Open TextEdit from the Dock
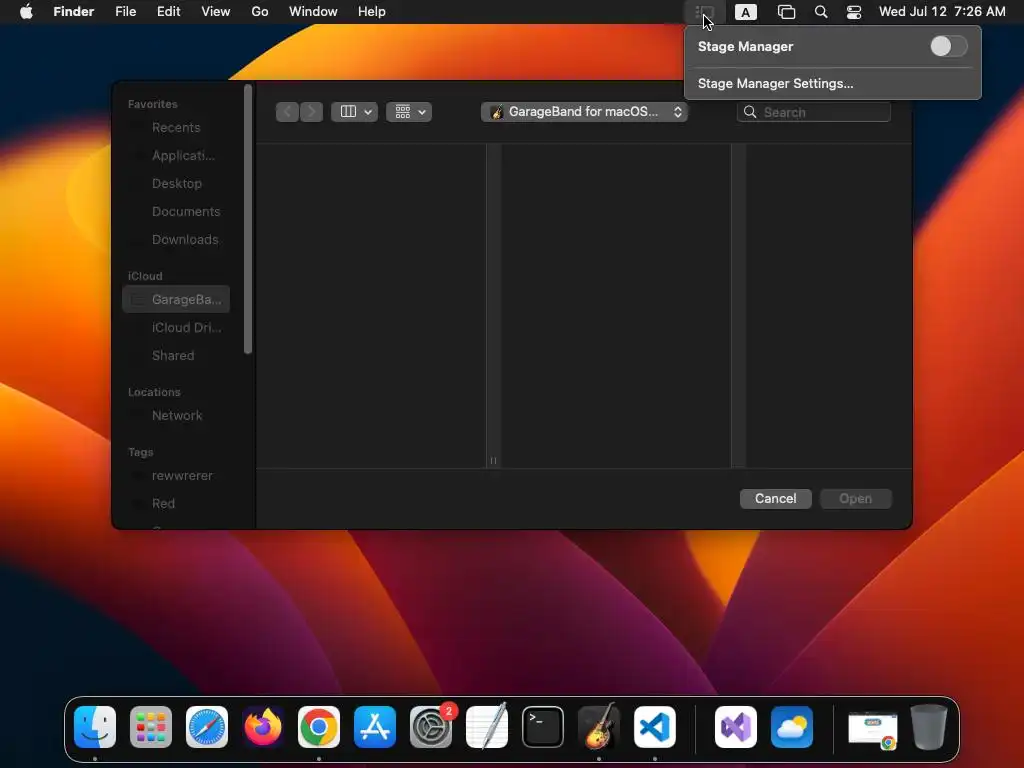The height and width of the screenshot is (768, 1024). point(487,727)
